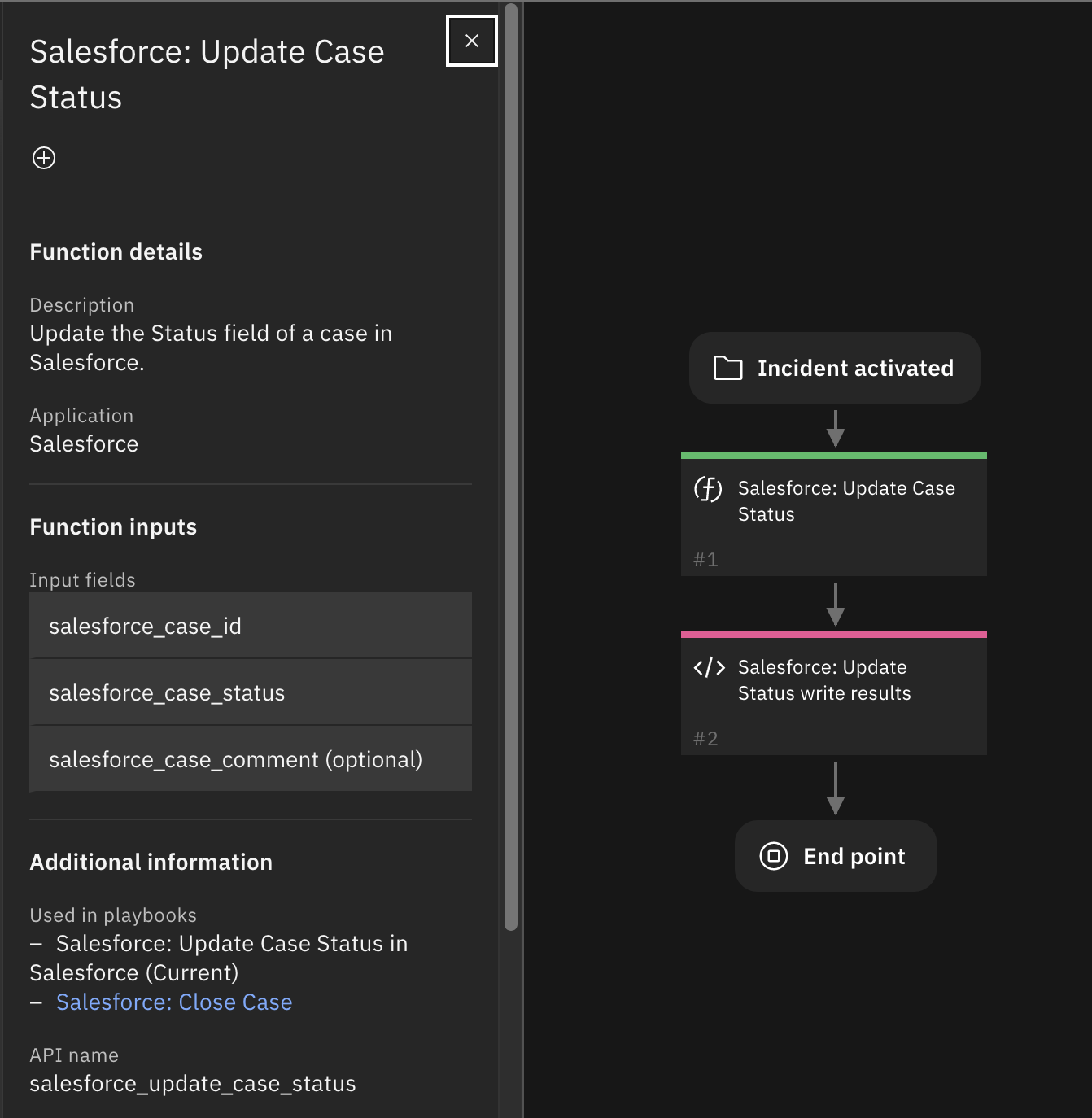Click the Input fields label
Image resolution: width=1092 pixels, height=1118 pixels.
(82, 580)
